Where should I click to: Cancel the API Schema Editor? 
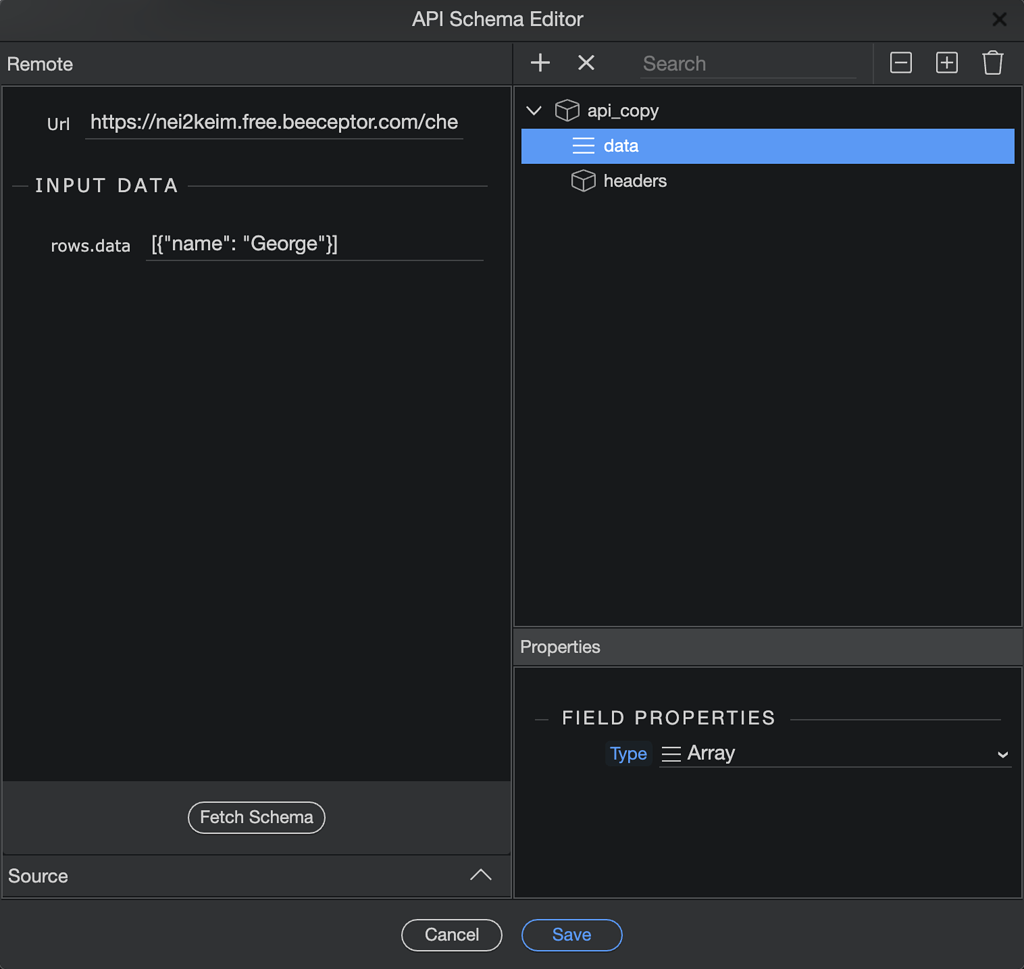451,935
